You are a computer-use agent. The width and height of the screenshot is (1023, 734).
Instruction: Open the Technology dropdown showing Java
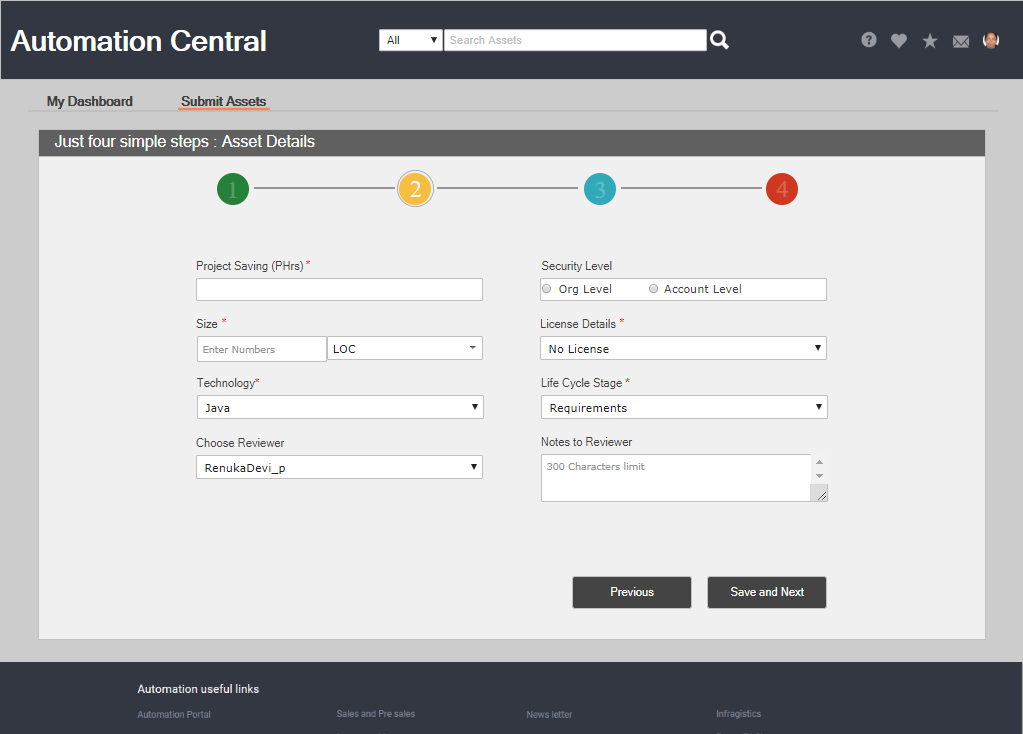(x=340, y=408)
